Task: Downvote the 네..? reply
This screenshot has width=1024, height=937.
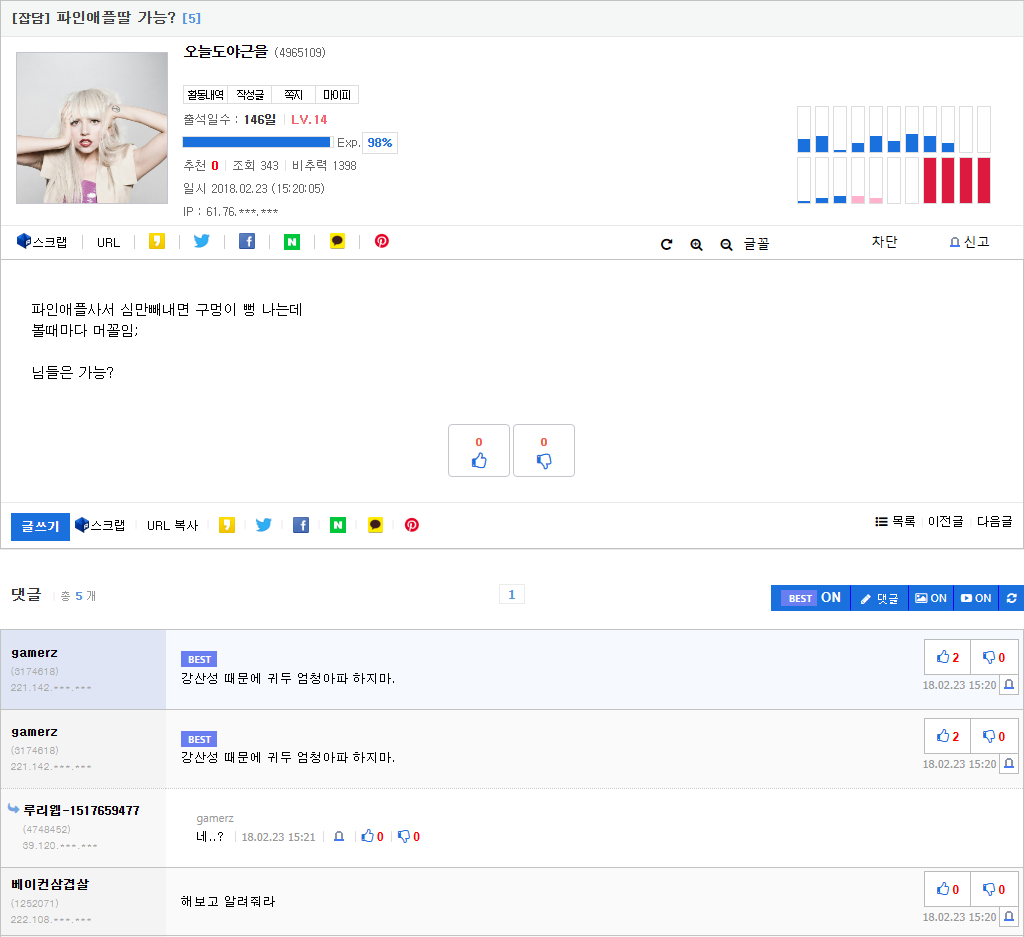Action: (x=409, y=836)
